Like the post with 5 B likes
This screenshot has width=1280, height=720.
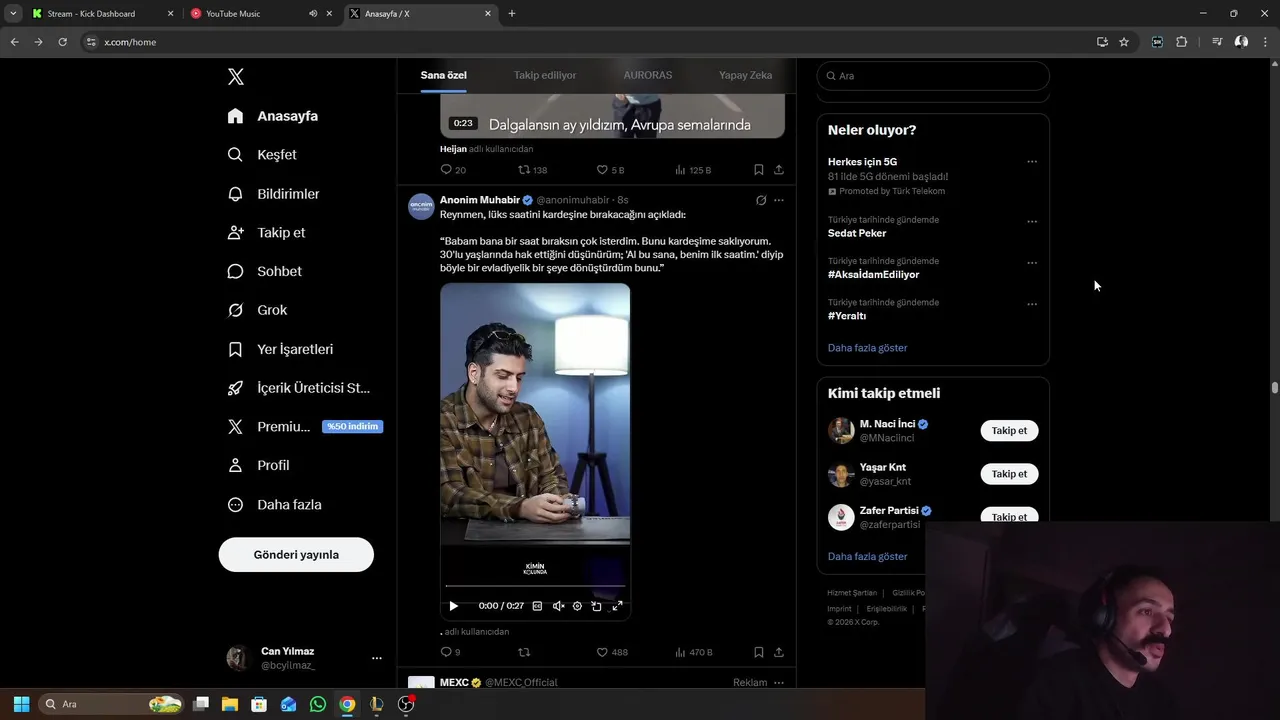[610, 170]
